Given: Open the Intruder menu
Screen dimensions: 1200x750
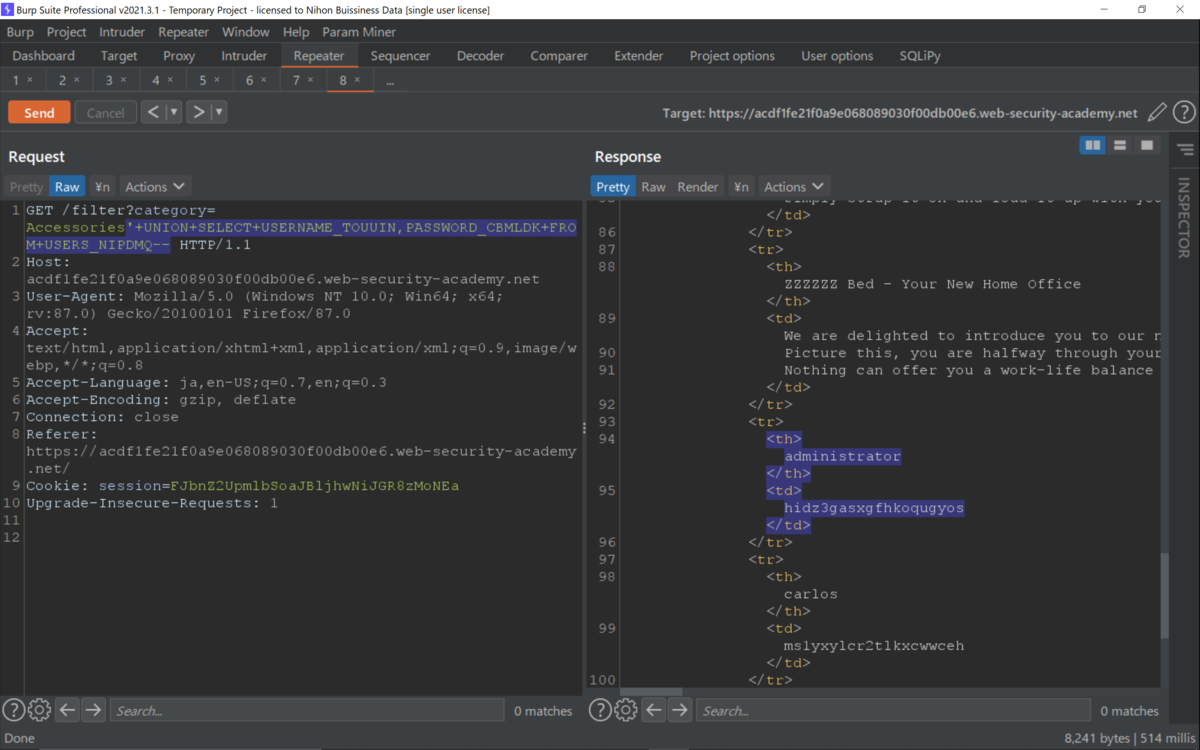Looking at the screenshot, I should click(x=122, y=32).
